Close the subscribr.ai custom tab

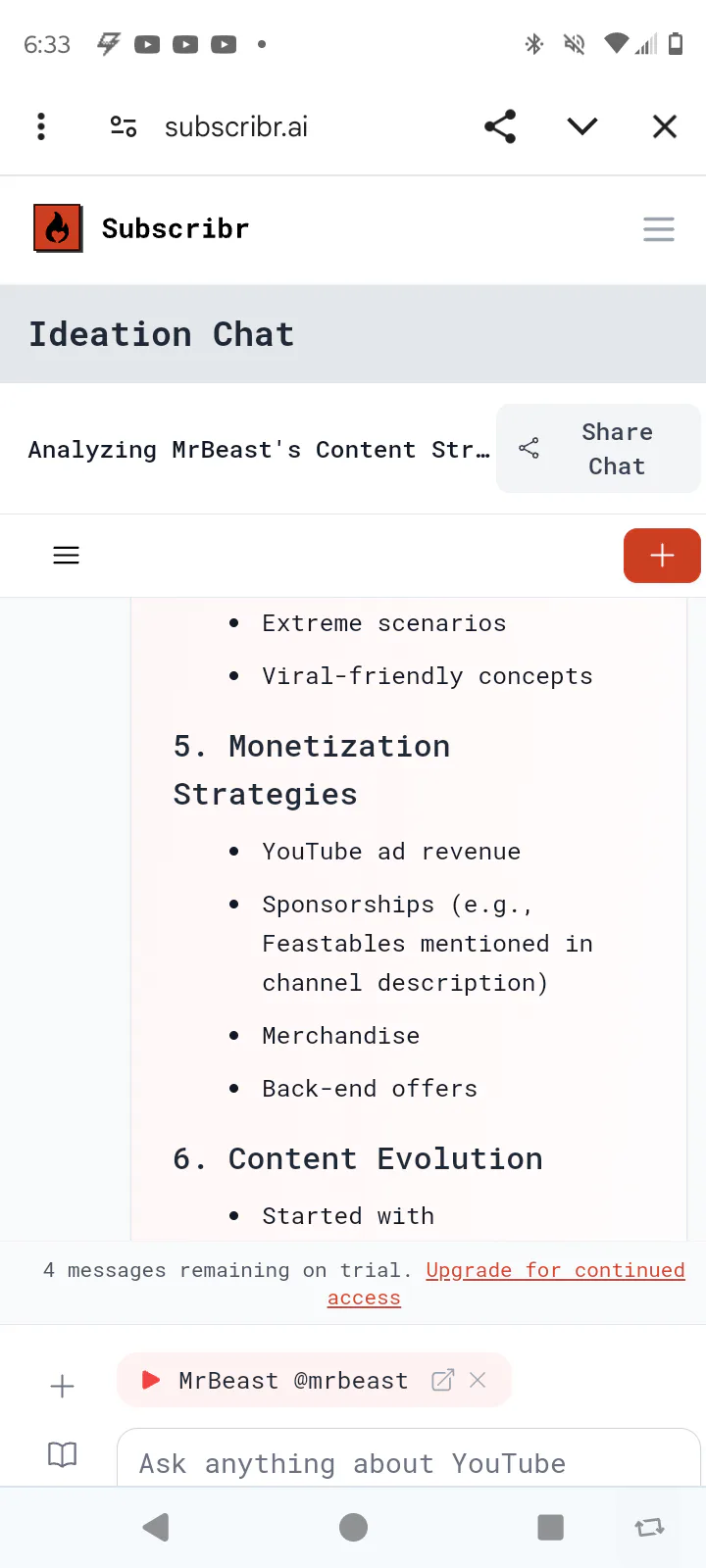coord(665,126)
